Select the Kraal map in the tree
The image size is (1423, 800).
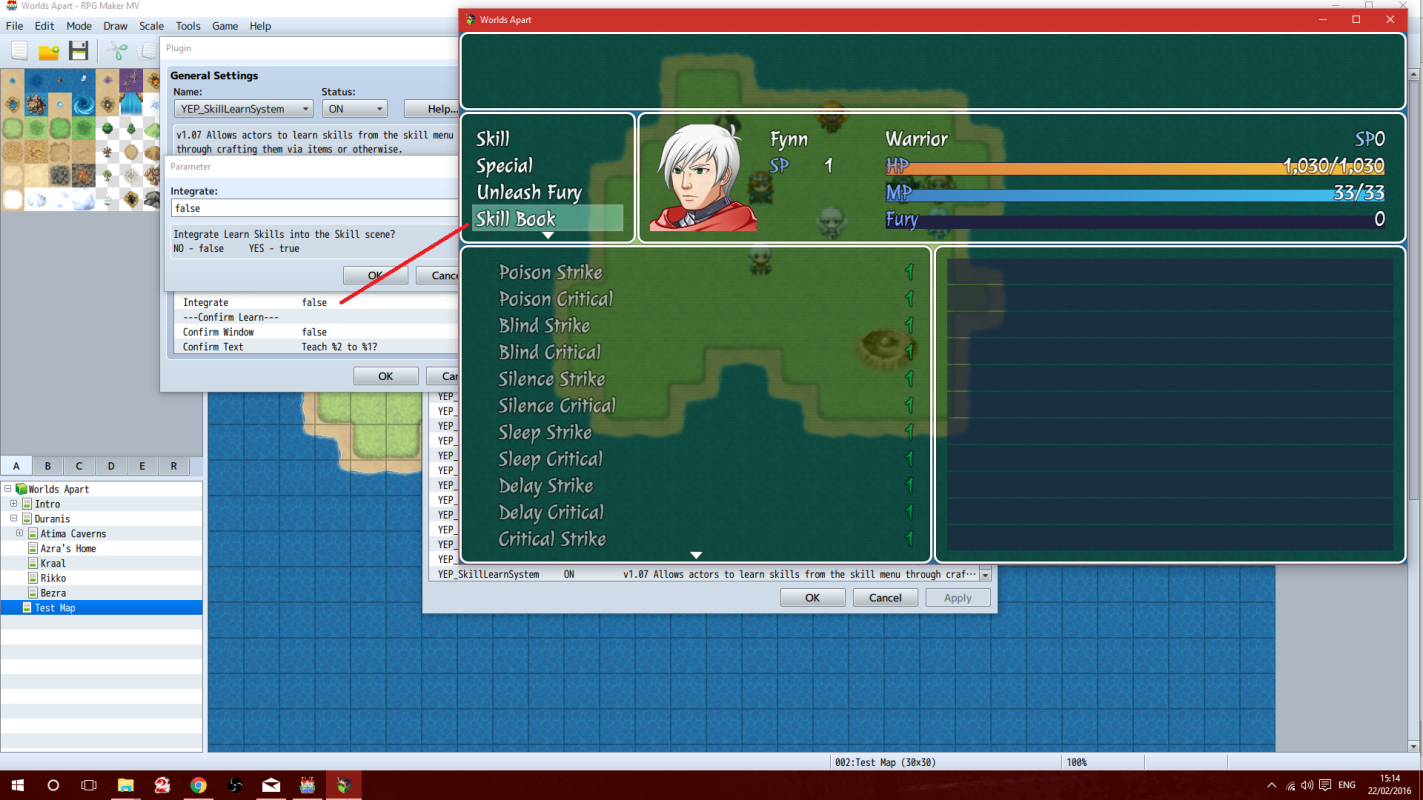tap(53, 564)
